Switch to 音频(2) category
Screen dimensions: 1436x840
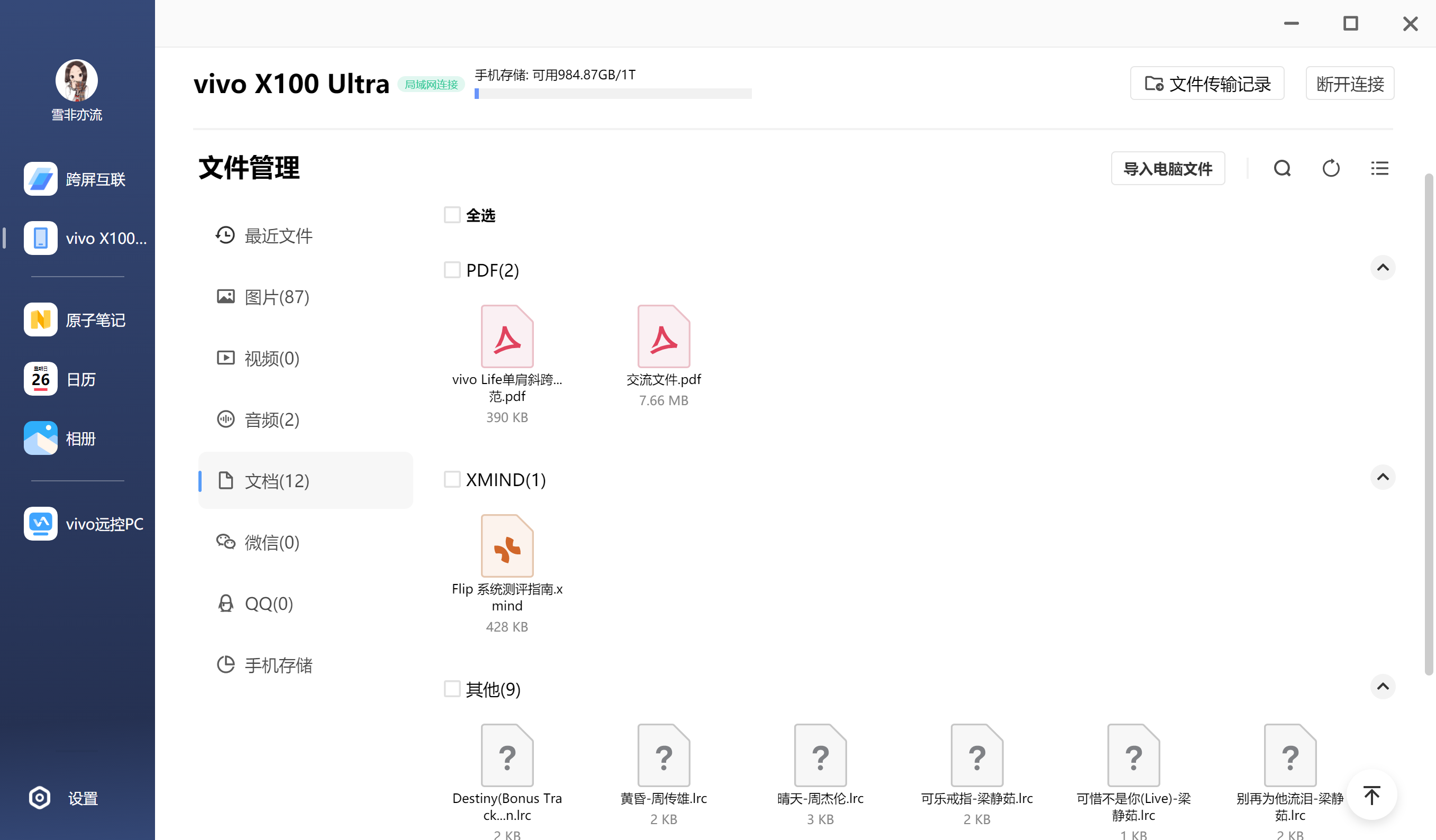pos(305,419)
